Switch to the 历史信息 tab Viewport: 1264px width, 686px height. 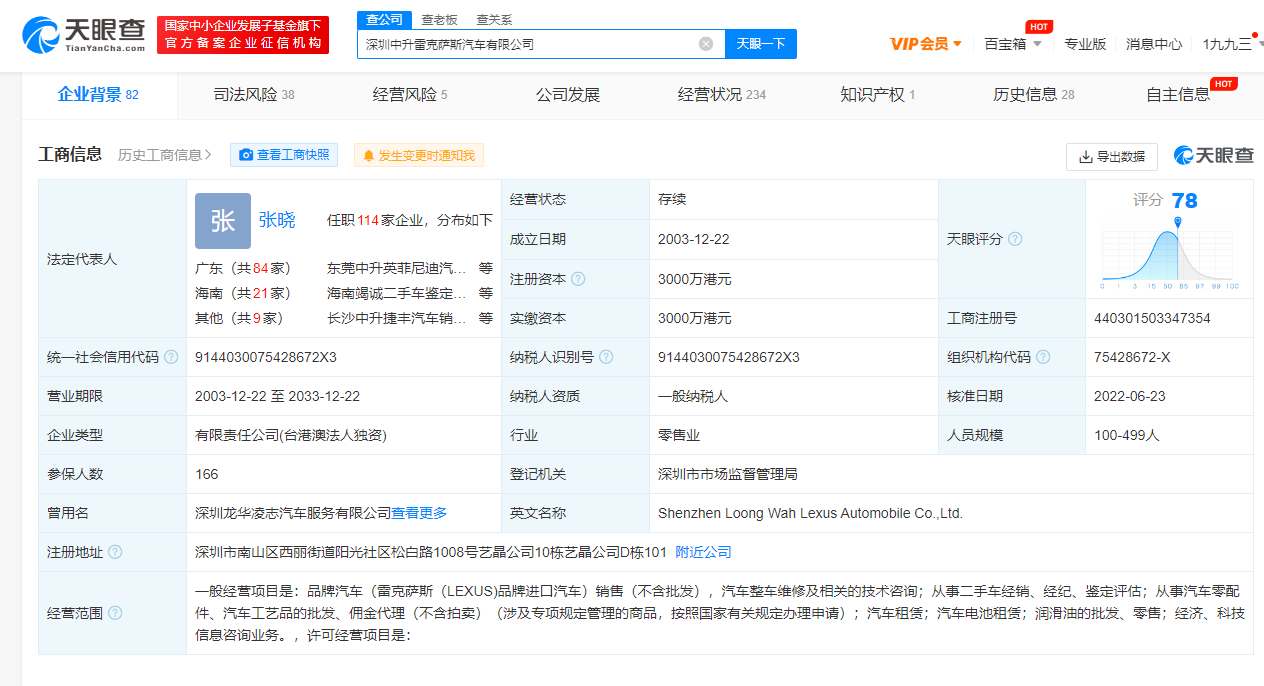click(x=1033, y=95)
